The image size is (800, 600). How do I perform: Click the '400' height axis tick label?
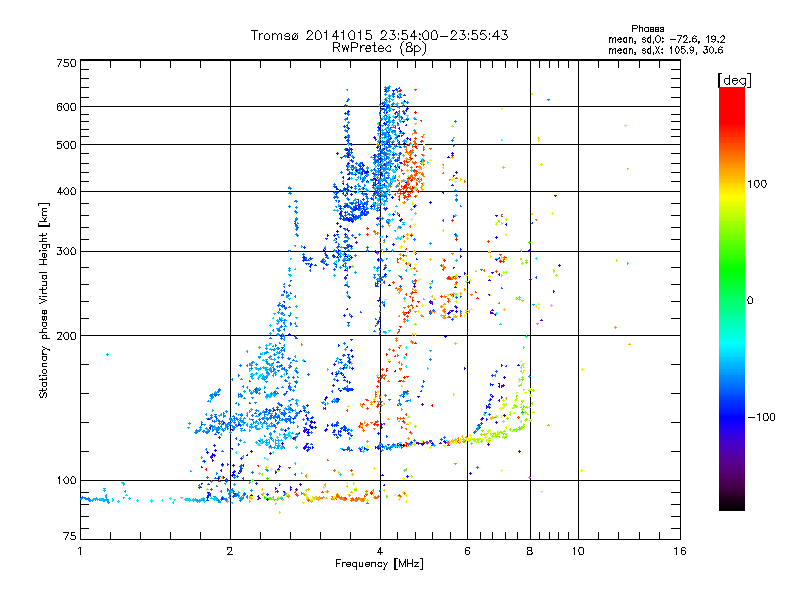point(66,191)
